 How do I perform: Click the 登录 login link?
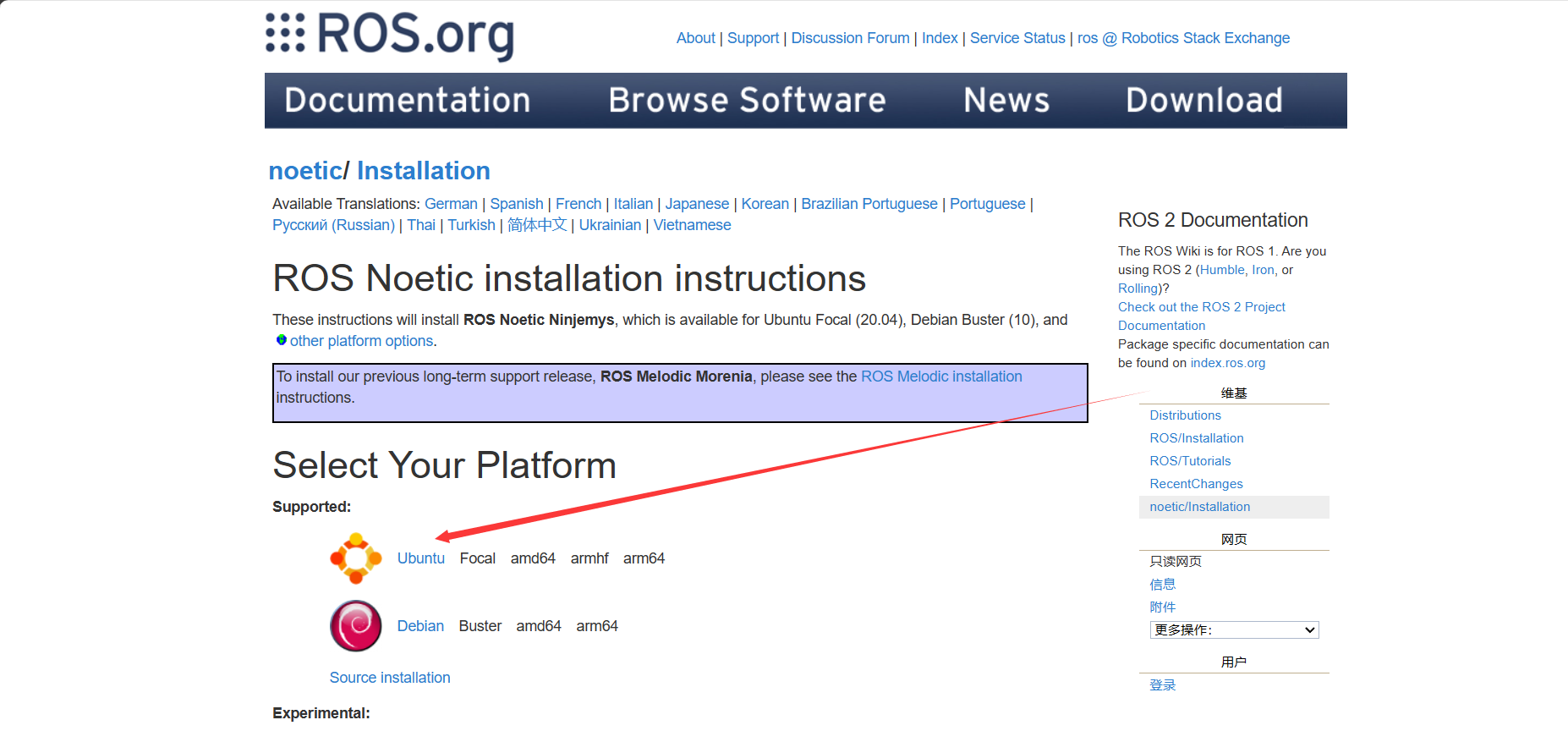1162,685
